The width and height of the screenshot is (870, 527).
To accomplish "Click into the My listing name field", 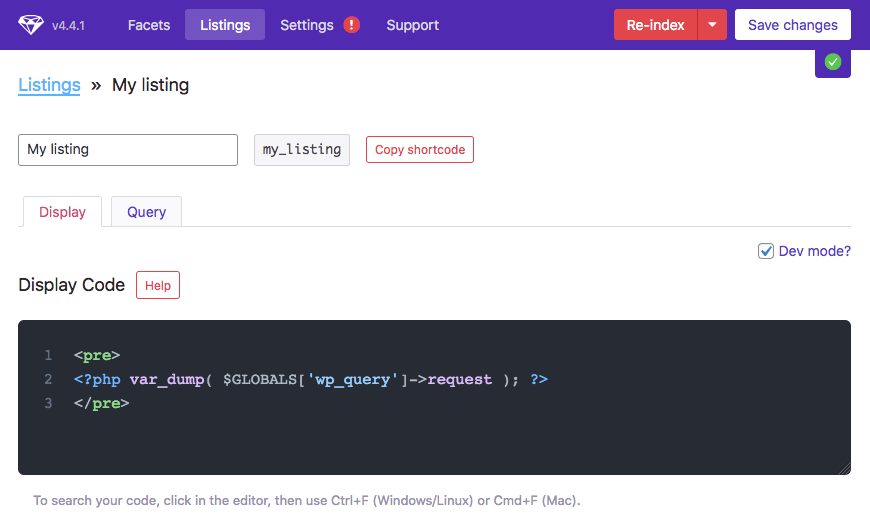I will pyautogui.click(x=128, y=150).
